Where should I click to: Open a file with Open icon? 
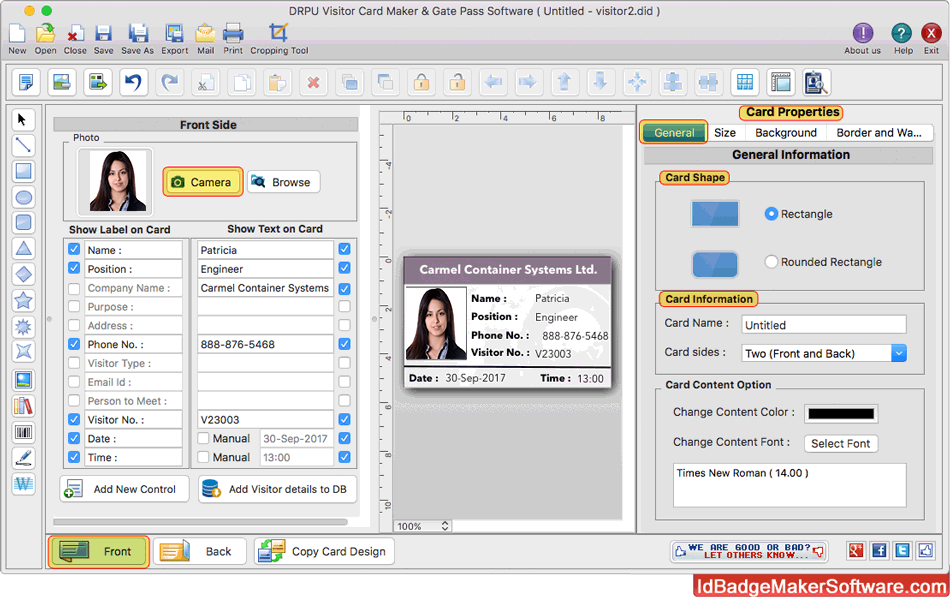tap(45, 34)
